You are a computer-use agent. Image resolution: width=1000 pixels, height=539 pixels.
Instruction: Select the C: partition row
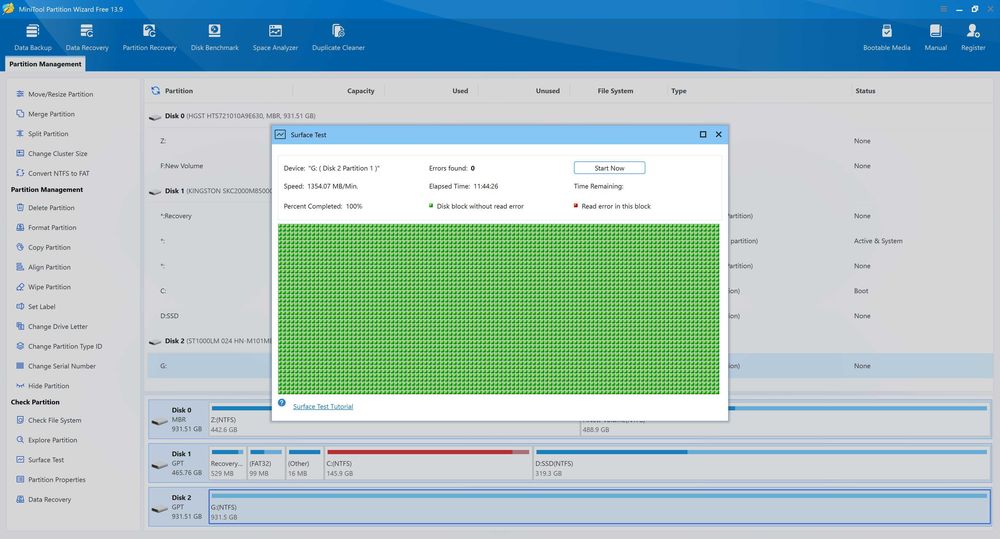coord(210,290)
